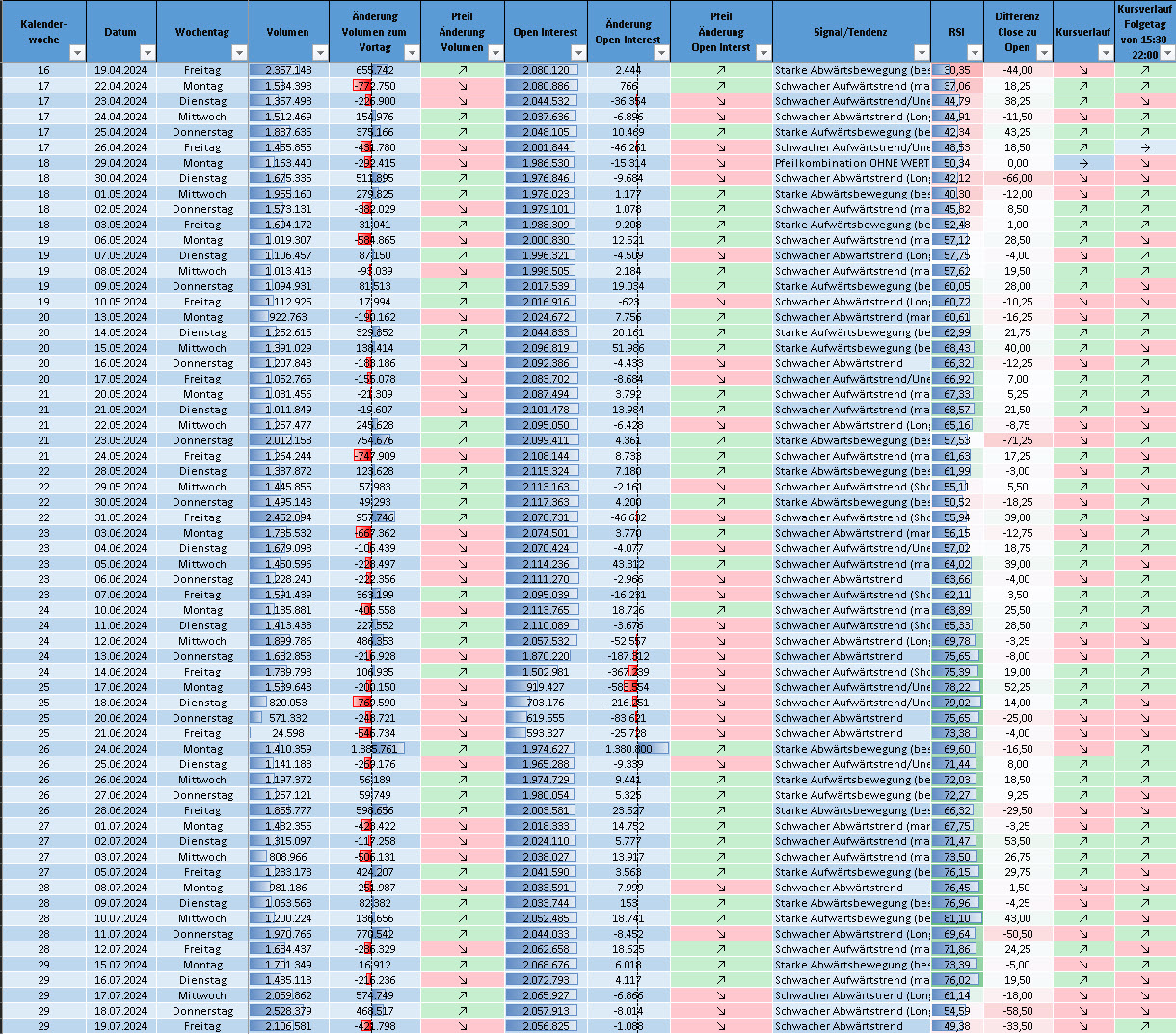Select the Open-Interest change cell 1.380.800
The width and height of the screenshot is (1176, 1034).
click(x=628, y=749)
